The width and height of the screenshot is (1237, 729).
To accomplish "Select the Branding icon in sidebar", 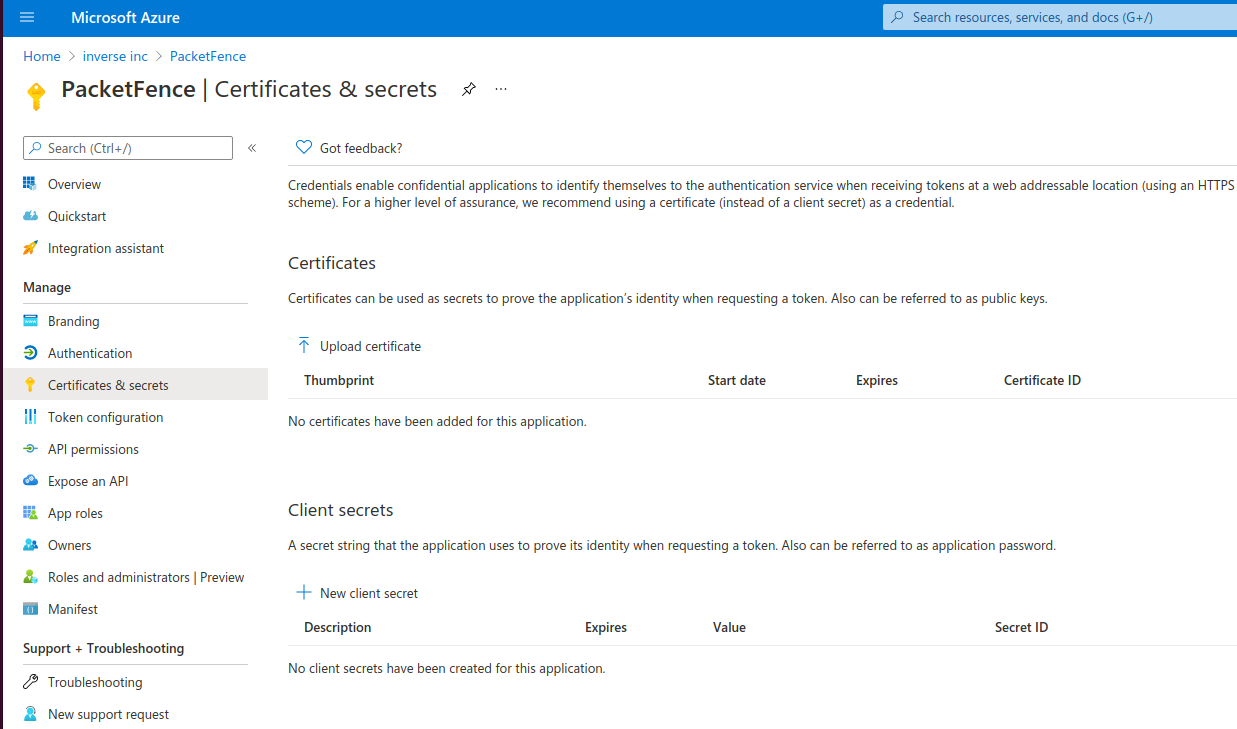I will [30, 321].
